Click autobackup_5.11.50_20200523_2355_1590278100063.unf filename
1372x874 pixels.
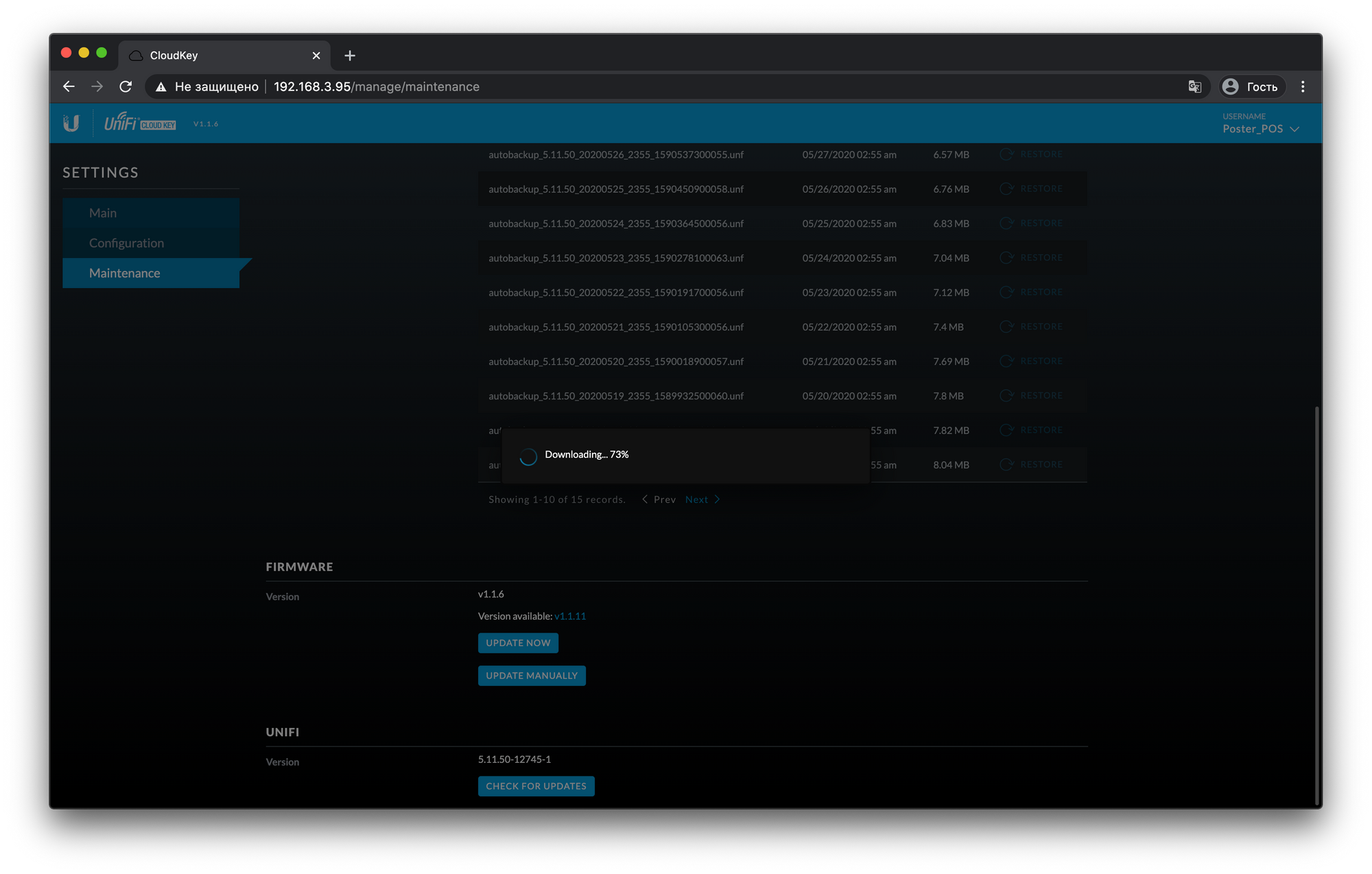pyautogui.click(x=616, y=258)
